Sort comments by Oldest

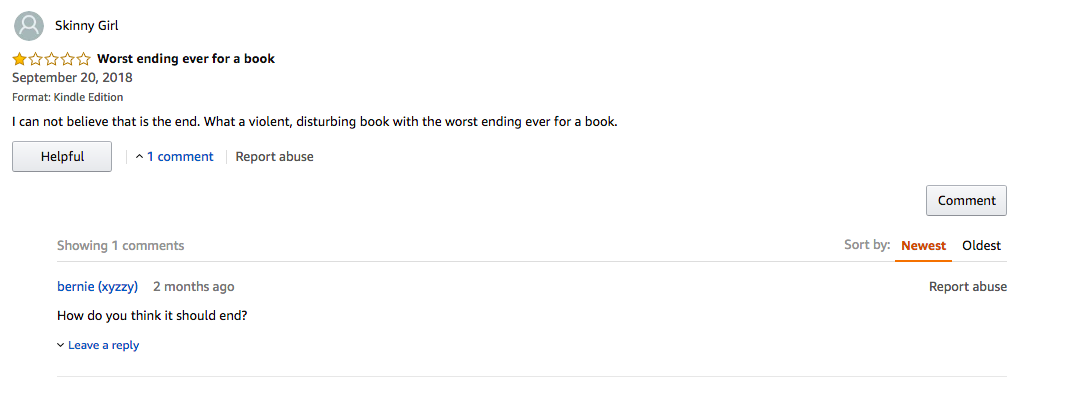[982, 246]
